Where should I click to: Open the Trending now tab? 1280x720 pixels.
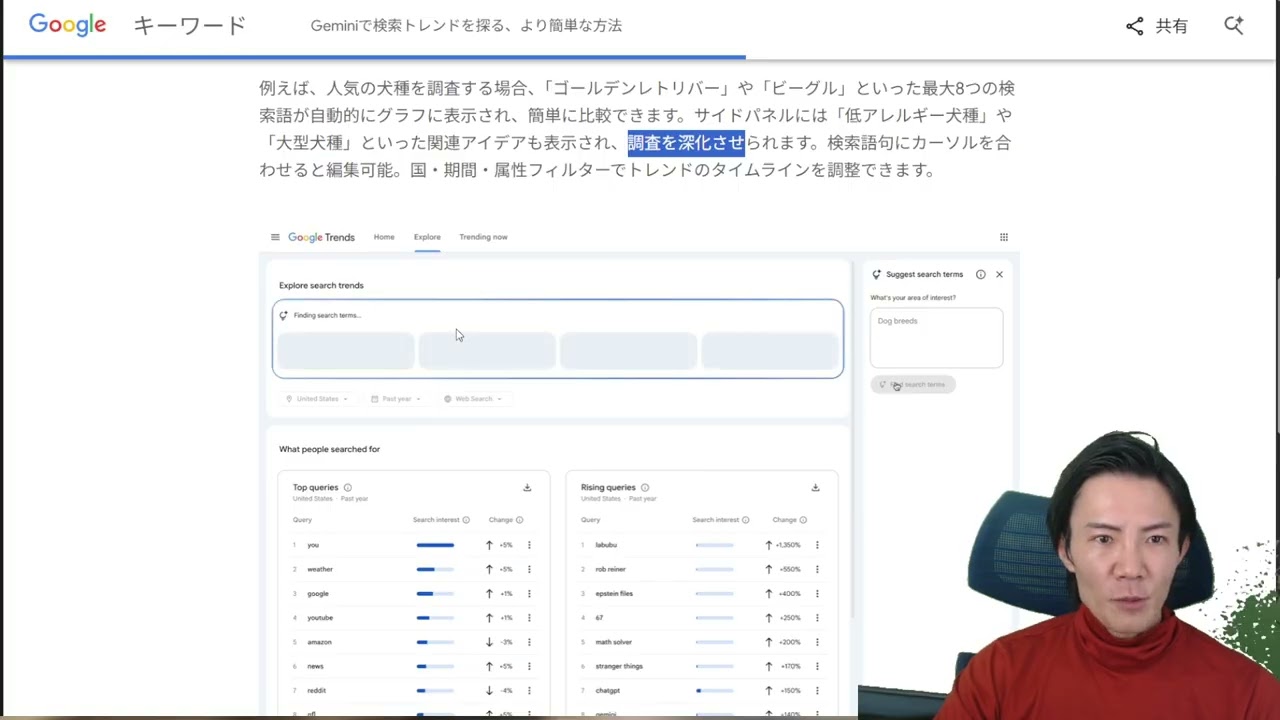(483, 237)
